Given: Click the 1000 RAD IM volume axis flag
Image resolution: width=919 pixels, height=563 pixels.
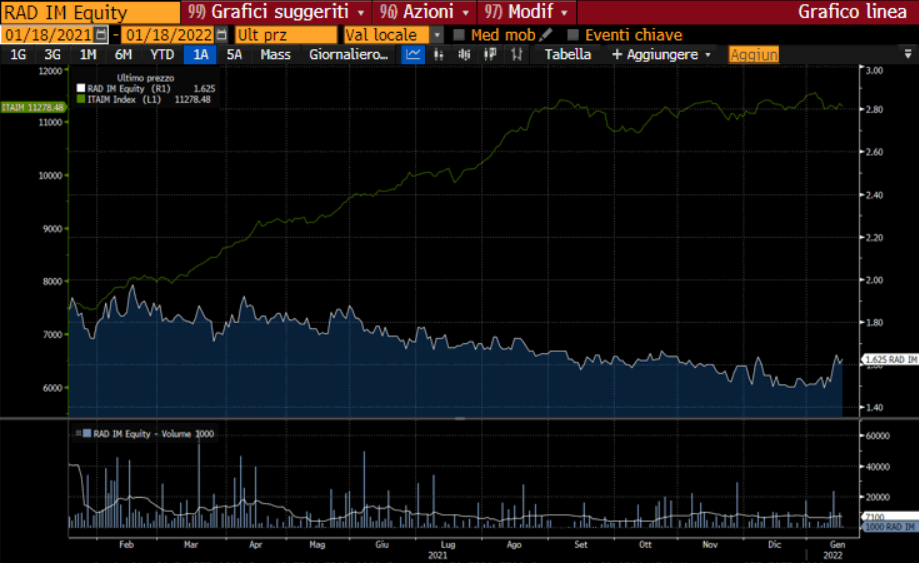Looking at the screenshot, I should pos(891,527).
